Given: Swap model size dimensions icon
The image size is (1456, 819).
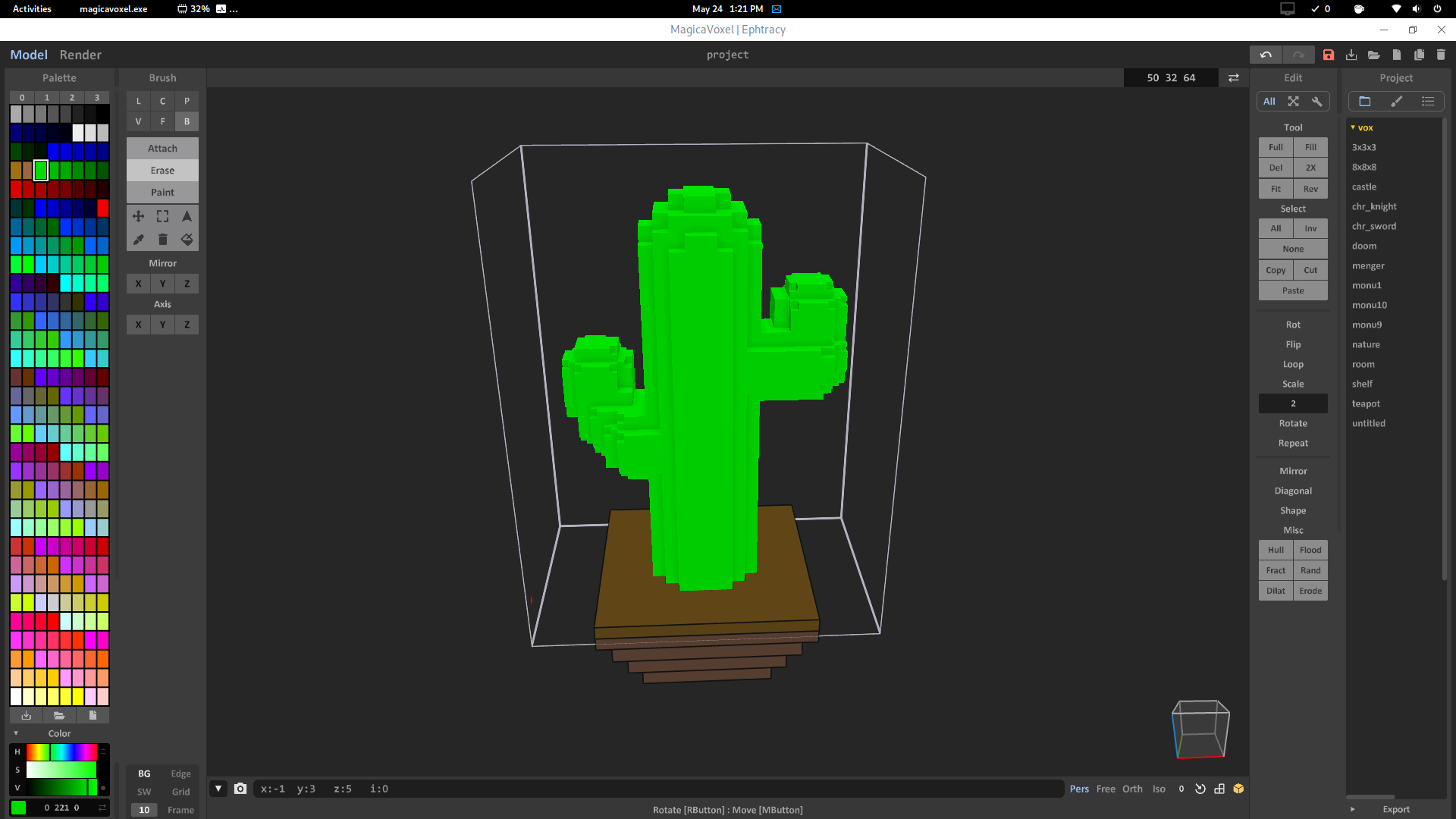Looking at the screenshot, I should [1234, 77].
